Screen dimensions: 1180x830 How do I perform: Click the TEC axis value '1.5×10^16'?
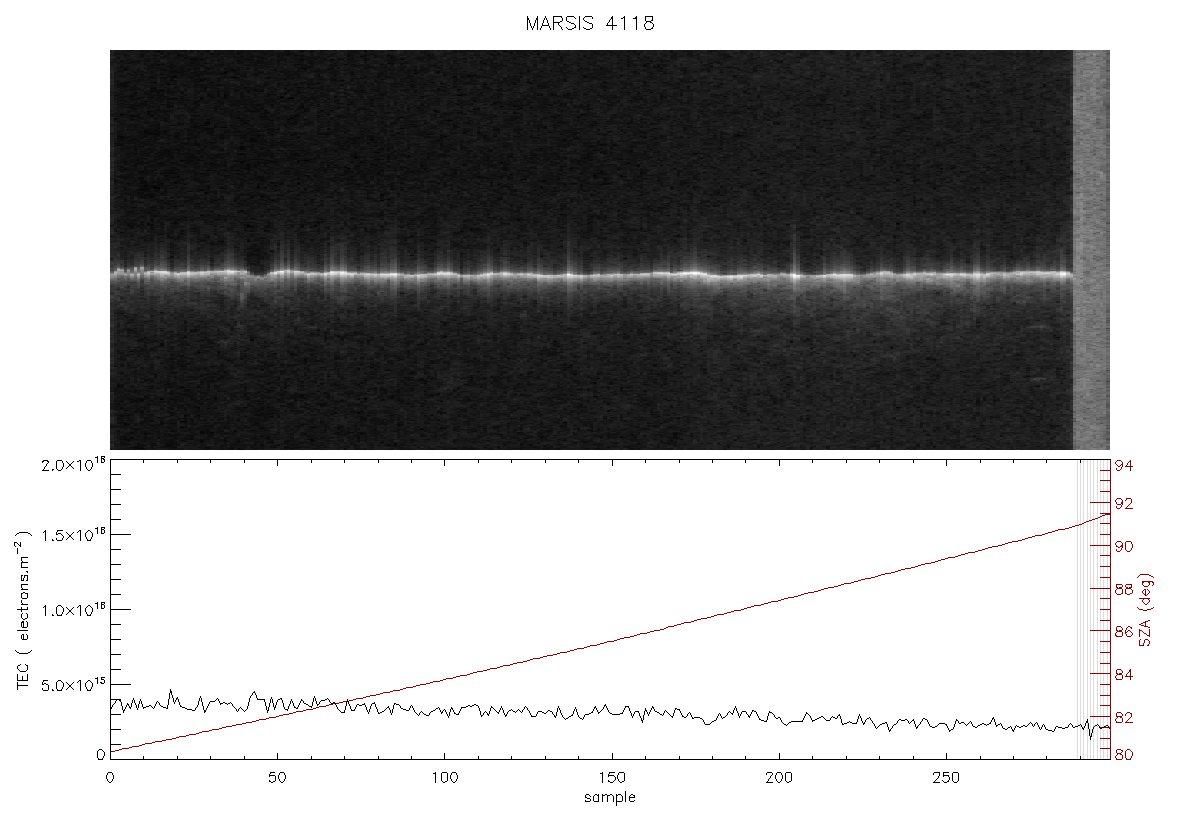coord(73,535)
